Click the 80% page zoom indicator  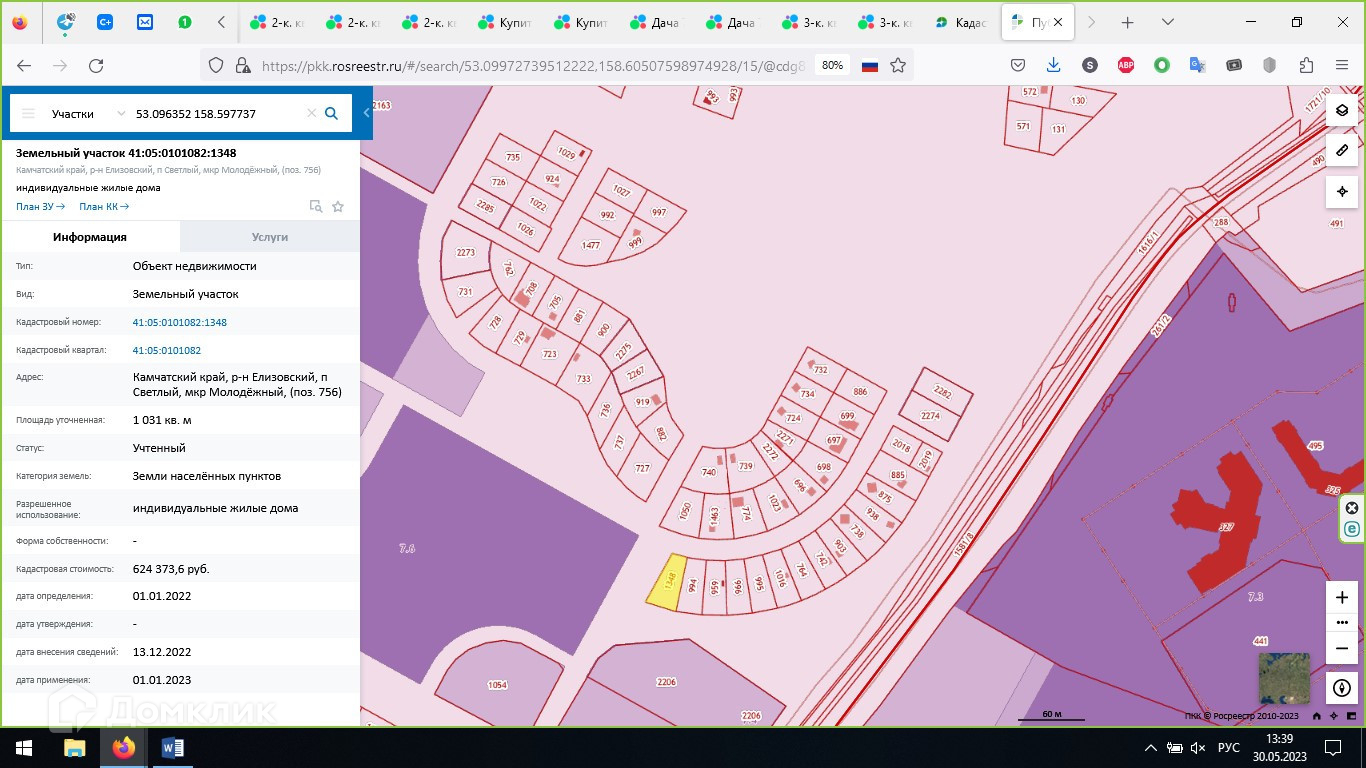tap(832, 65)
